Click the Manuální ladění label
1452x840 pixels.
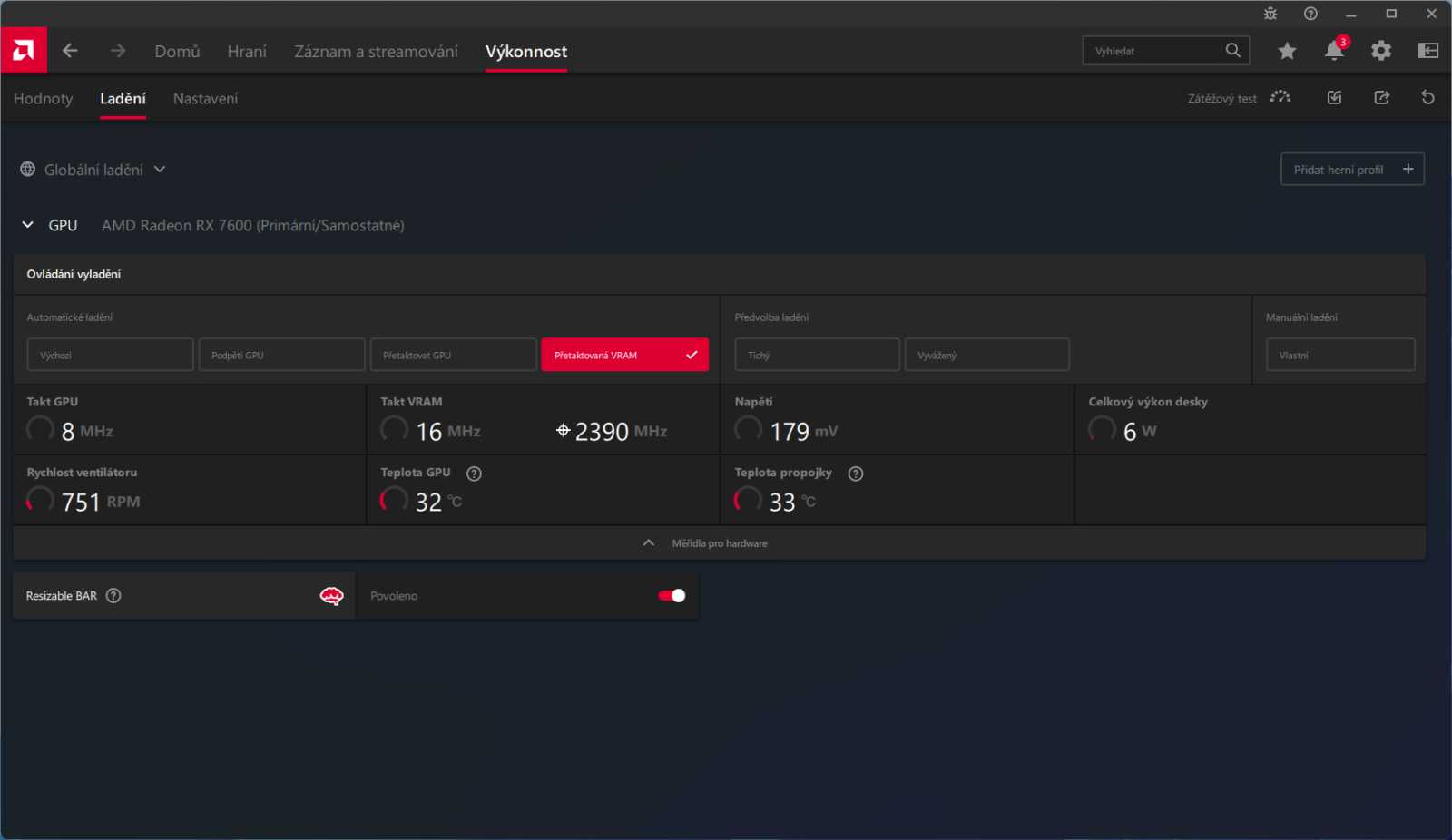[1301, 317]
